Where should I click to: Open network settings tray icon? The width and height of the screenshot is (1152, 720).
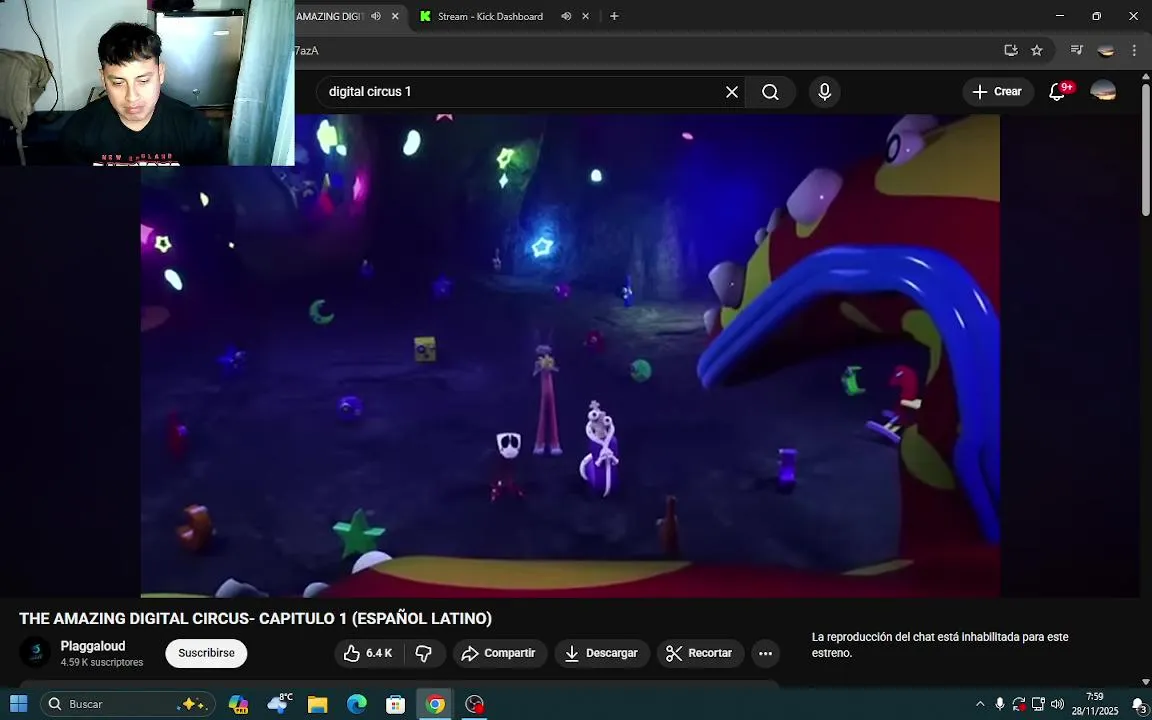1038,704
